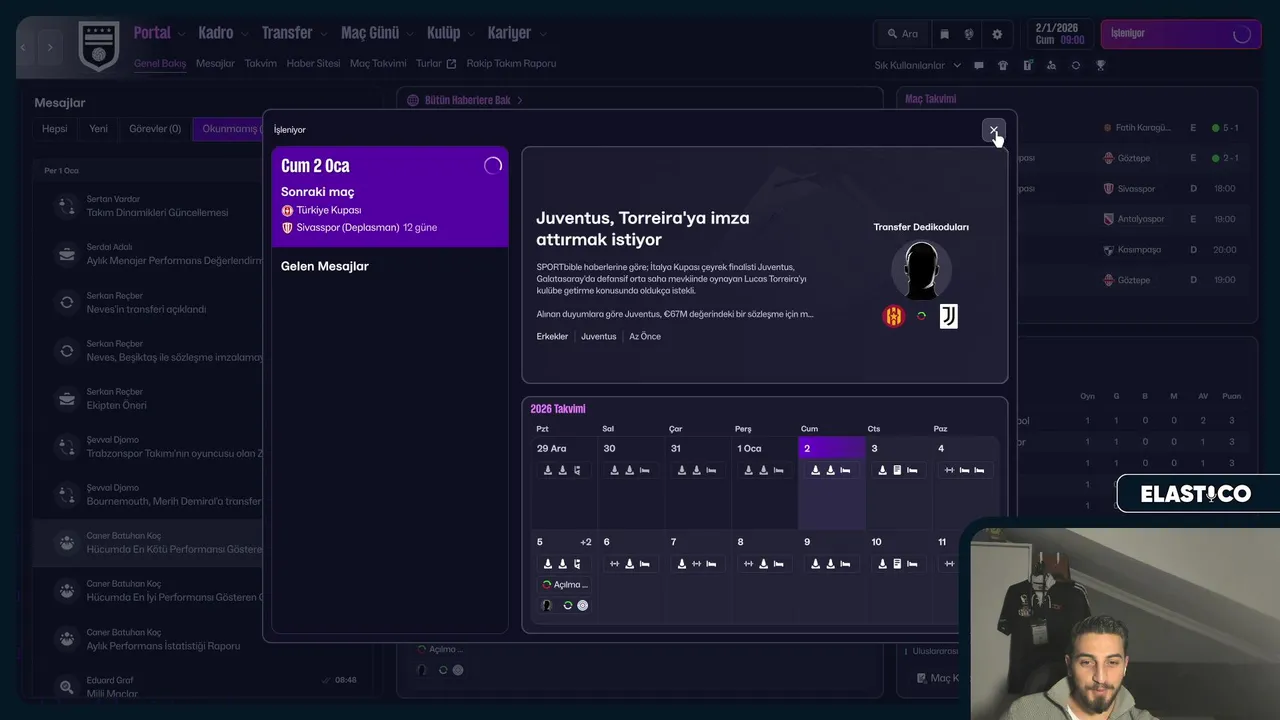Click the Erkekler tag under news article
Screen dimensions: 1280x720
pyautogui.click(x=552, y=337)
